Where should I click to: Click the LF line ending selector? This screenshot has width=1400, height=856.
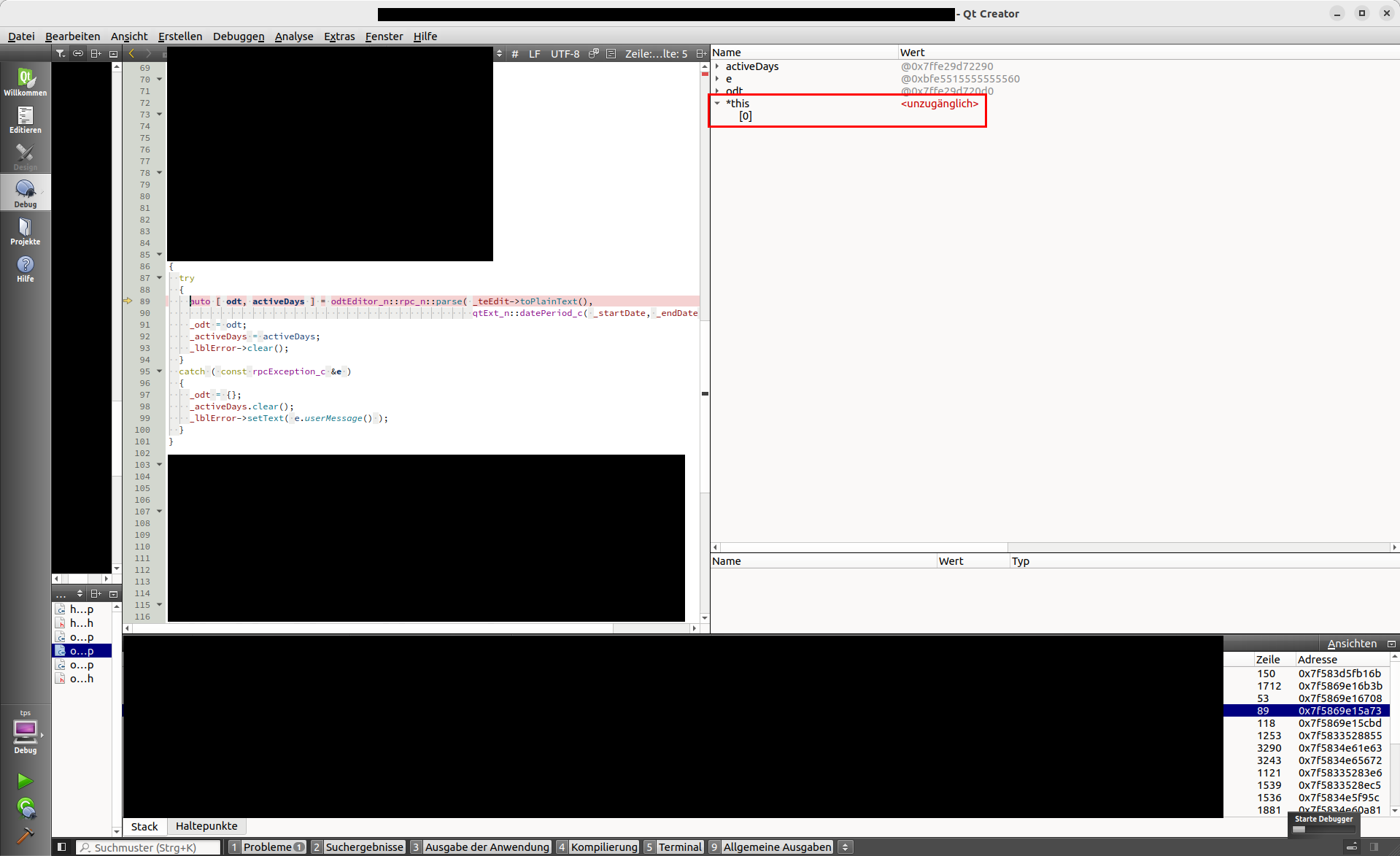[x=535, y=54]
